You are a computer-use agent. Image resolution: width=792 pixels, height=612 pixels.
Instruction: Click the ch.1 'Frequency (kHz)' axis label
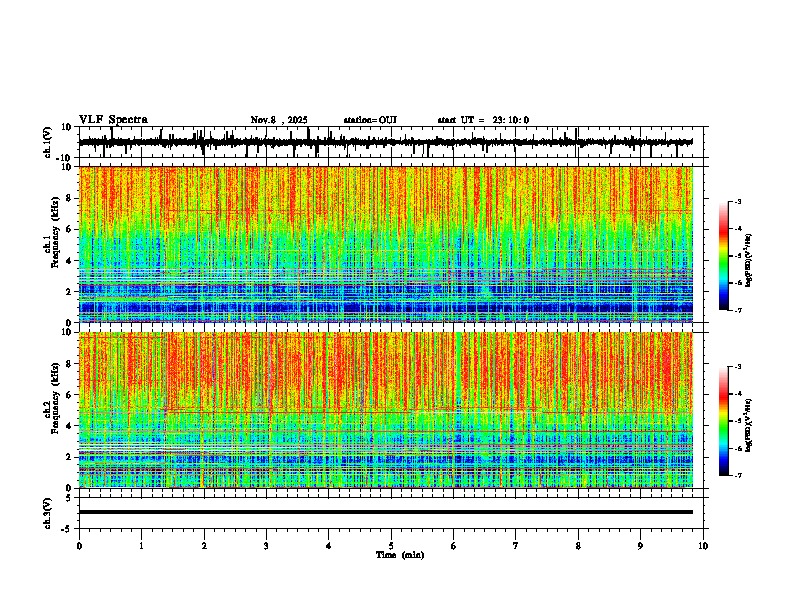coord(56,232)
